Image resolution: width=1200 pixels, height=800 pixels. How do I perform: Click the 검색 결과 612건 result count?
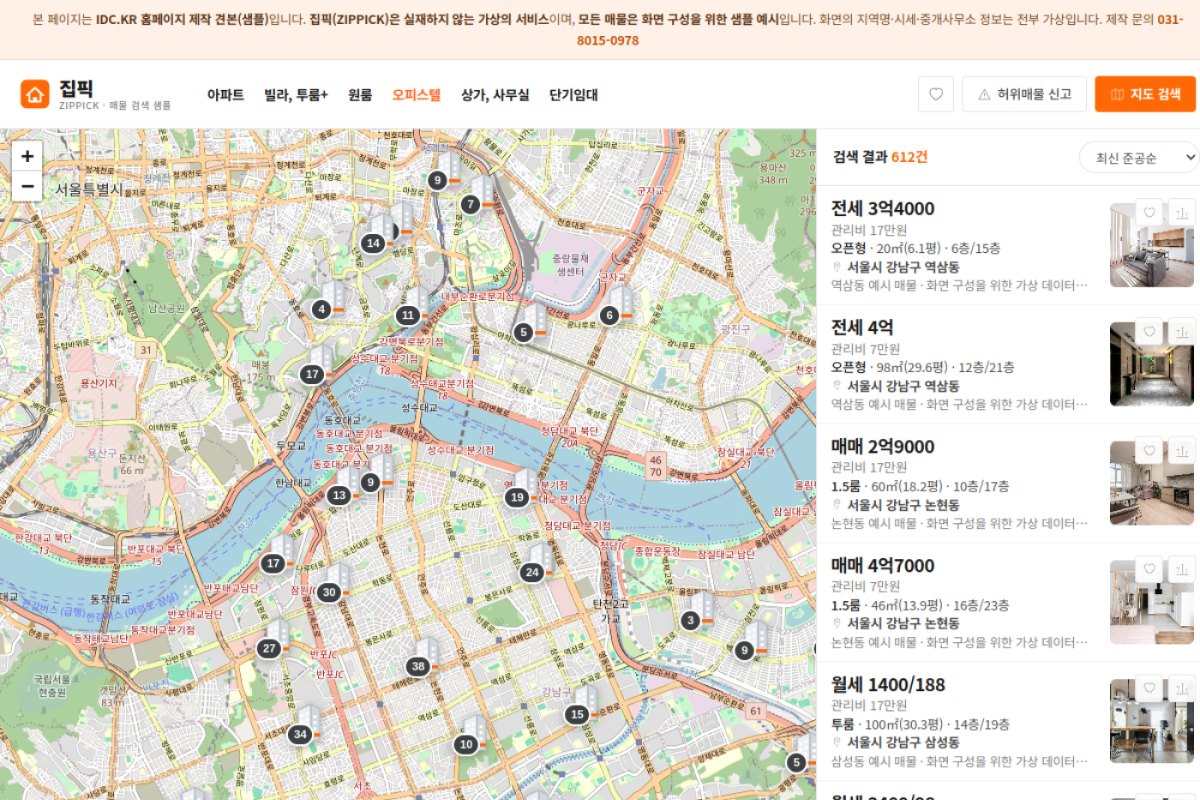[880, 157]
